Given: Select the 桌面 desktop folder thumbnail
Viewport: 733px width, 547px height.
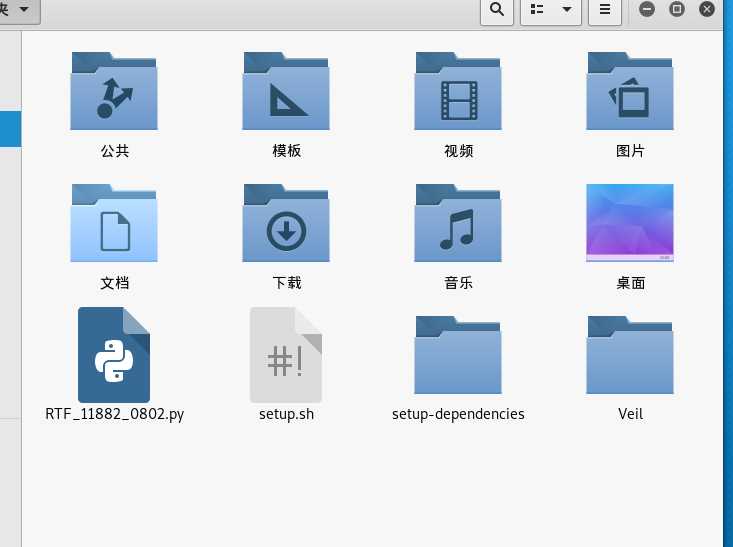Looking at the screenshot, I should [630, 223].
